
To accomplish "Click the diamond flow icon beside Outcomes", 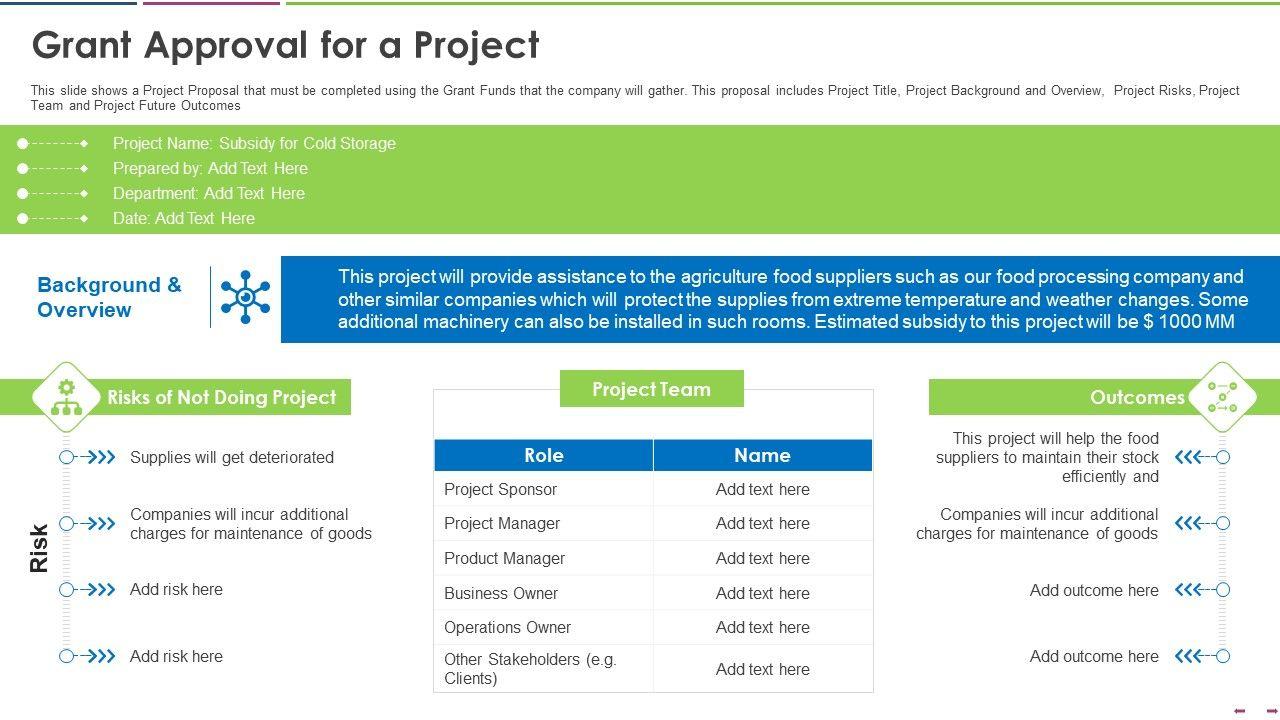I will point(1222,397).
